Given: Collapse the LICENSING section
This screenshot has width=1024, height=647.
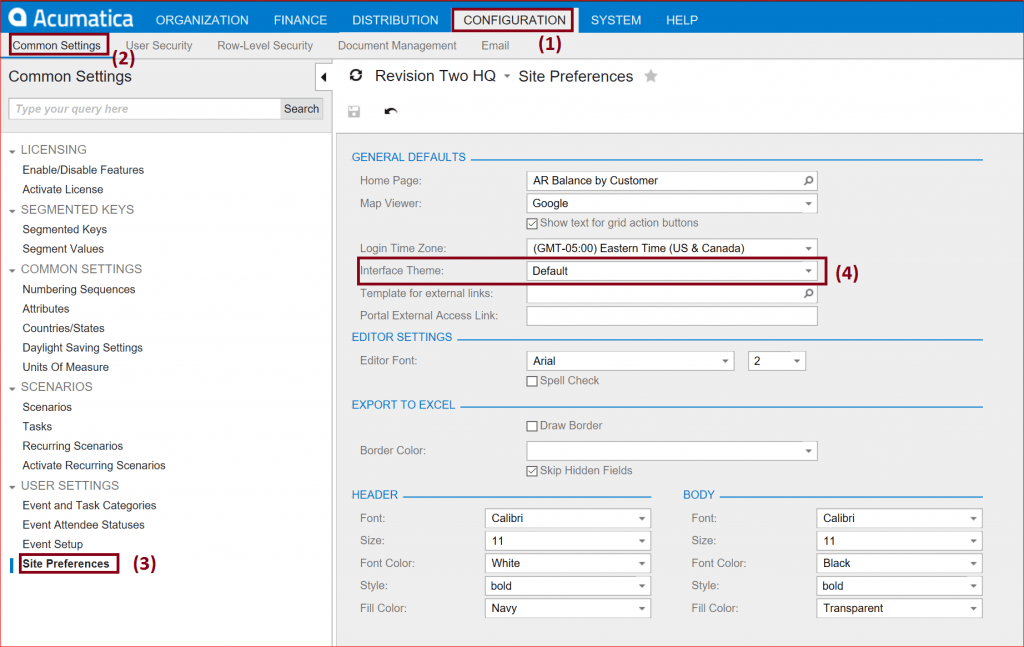Looking at the screenshot, I should point(12,151).
